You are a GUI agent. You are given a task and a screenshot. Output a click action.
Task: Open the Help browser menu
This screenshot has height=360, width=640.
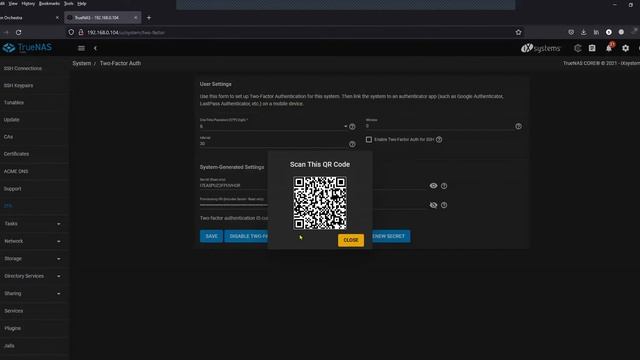pos(82,3)
